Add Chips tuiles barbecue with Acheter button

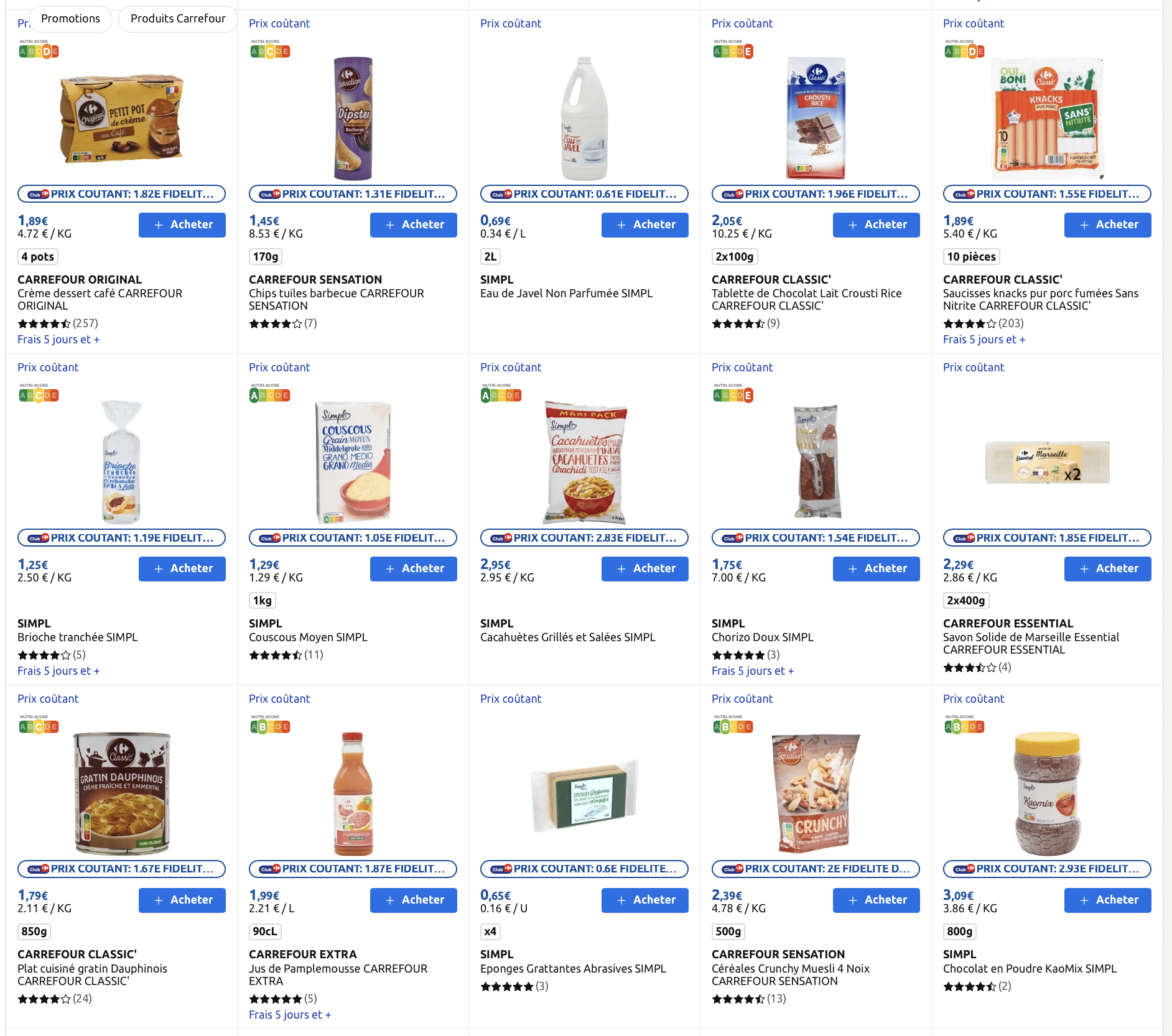click(414, 224)
